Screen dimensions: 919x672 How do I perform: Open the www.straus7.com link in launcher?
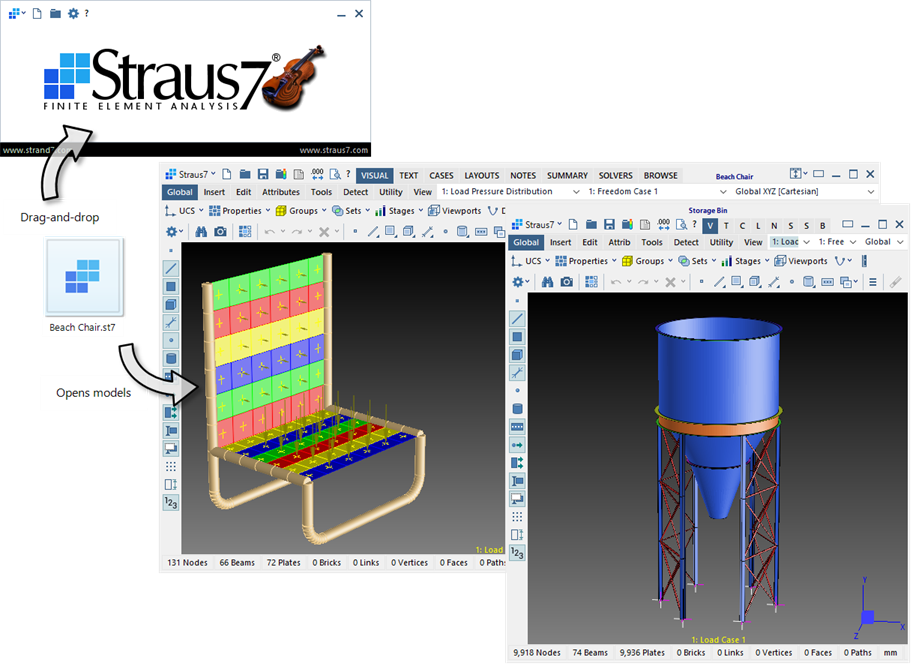(x=334, y=150)
